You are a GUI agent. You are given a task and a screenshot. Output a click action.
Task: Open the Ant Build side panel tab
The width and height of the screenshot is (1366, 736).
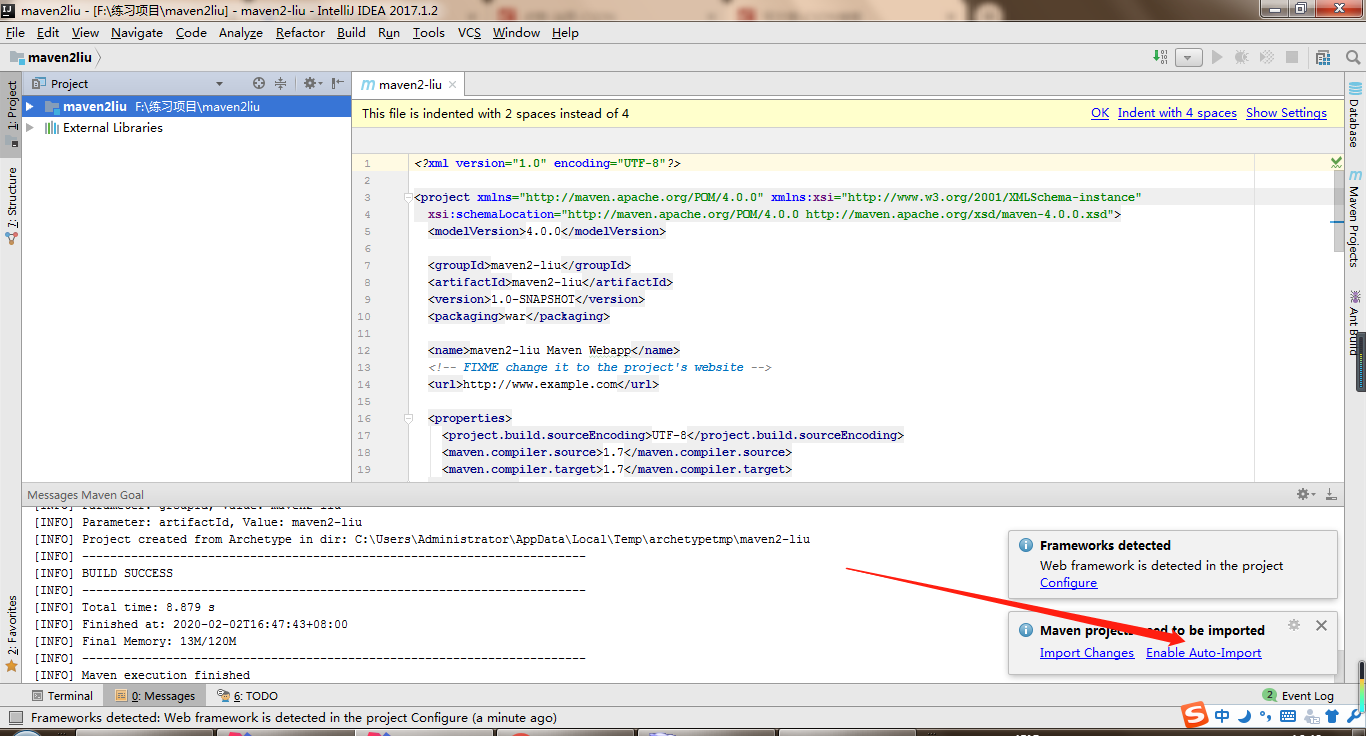(x=1354, y=322)
